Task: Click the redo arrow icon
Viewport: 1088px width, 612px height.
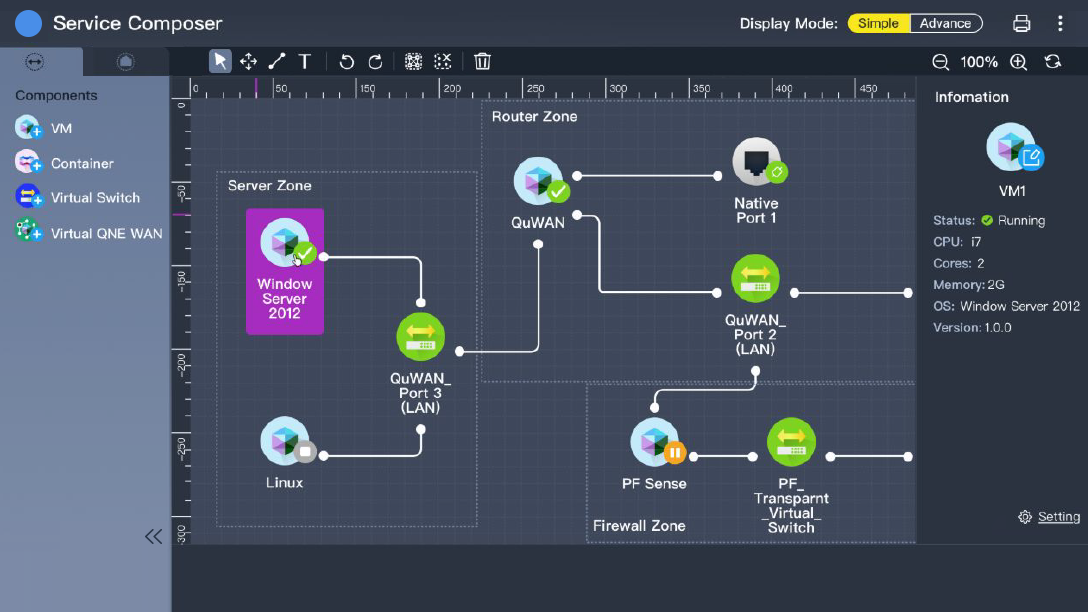Action: point(375,62)
